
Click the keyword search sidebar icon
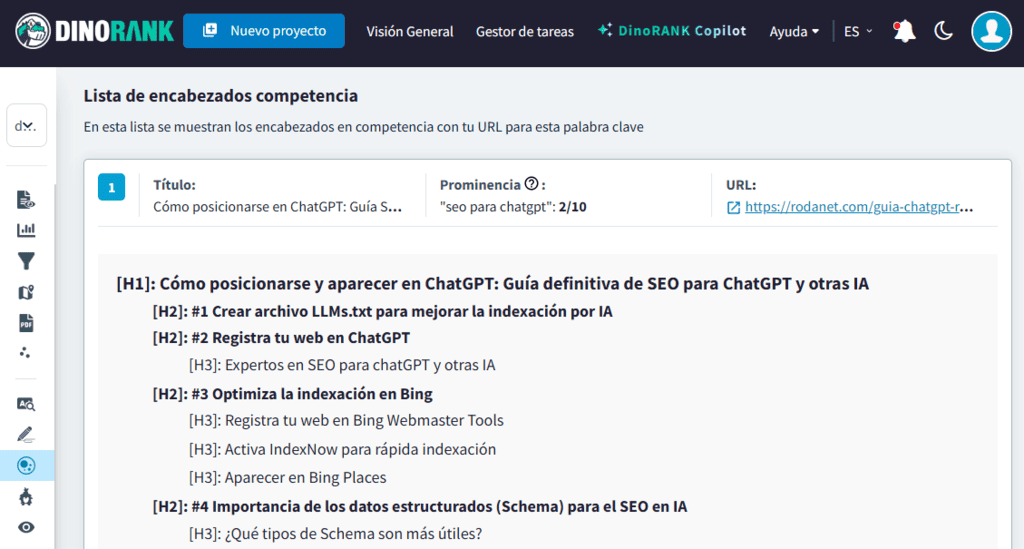[26, 404]
